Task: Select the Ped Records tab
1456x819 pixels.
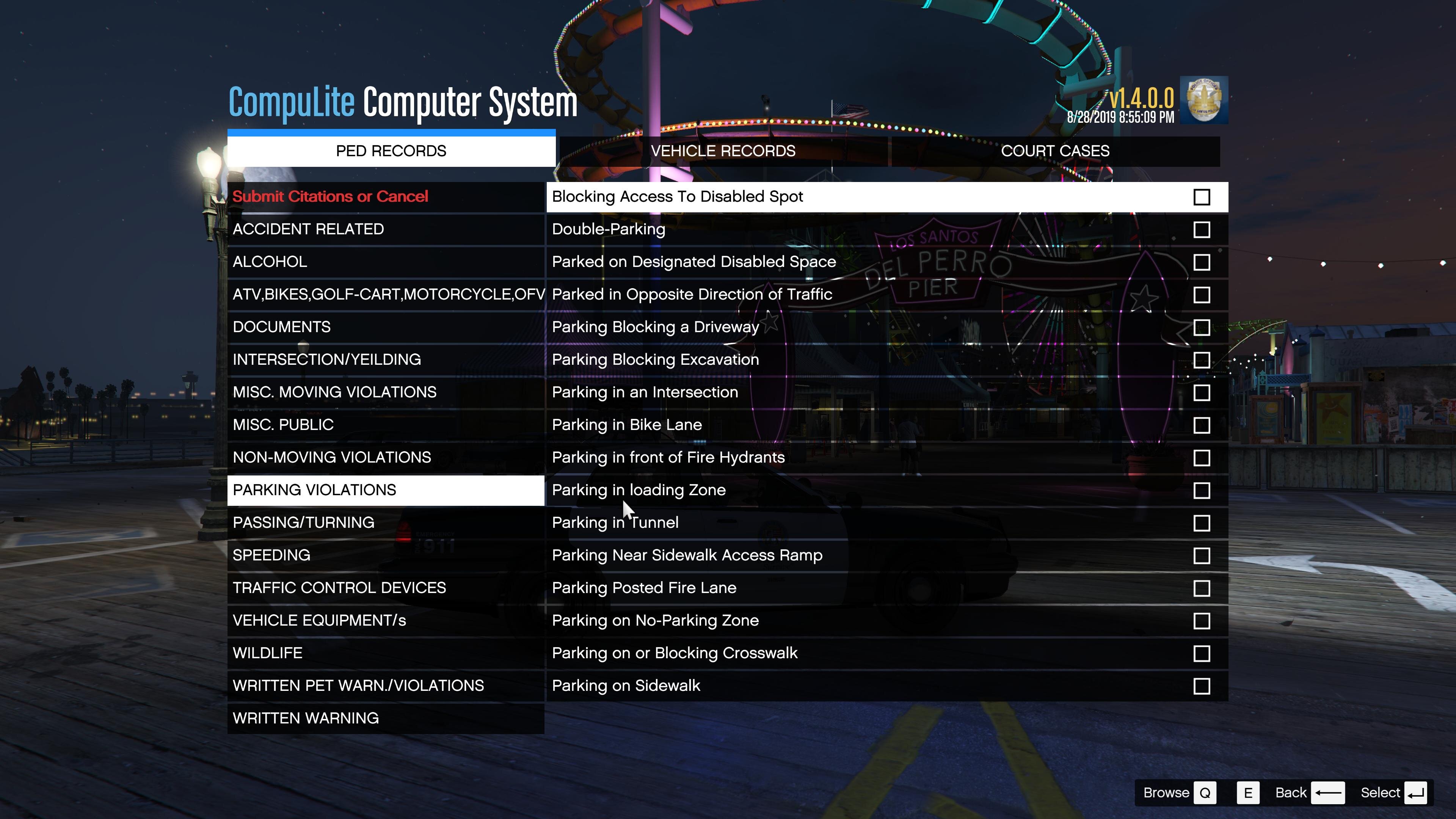Action: (391, 151)
